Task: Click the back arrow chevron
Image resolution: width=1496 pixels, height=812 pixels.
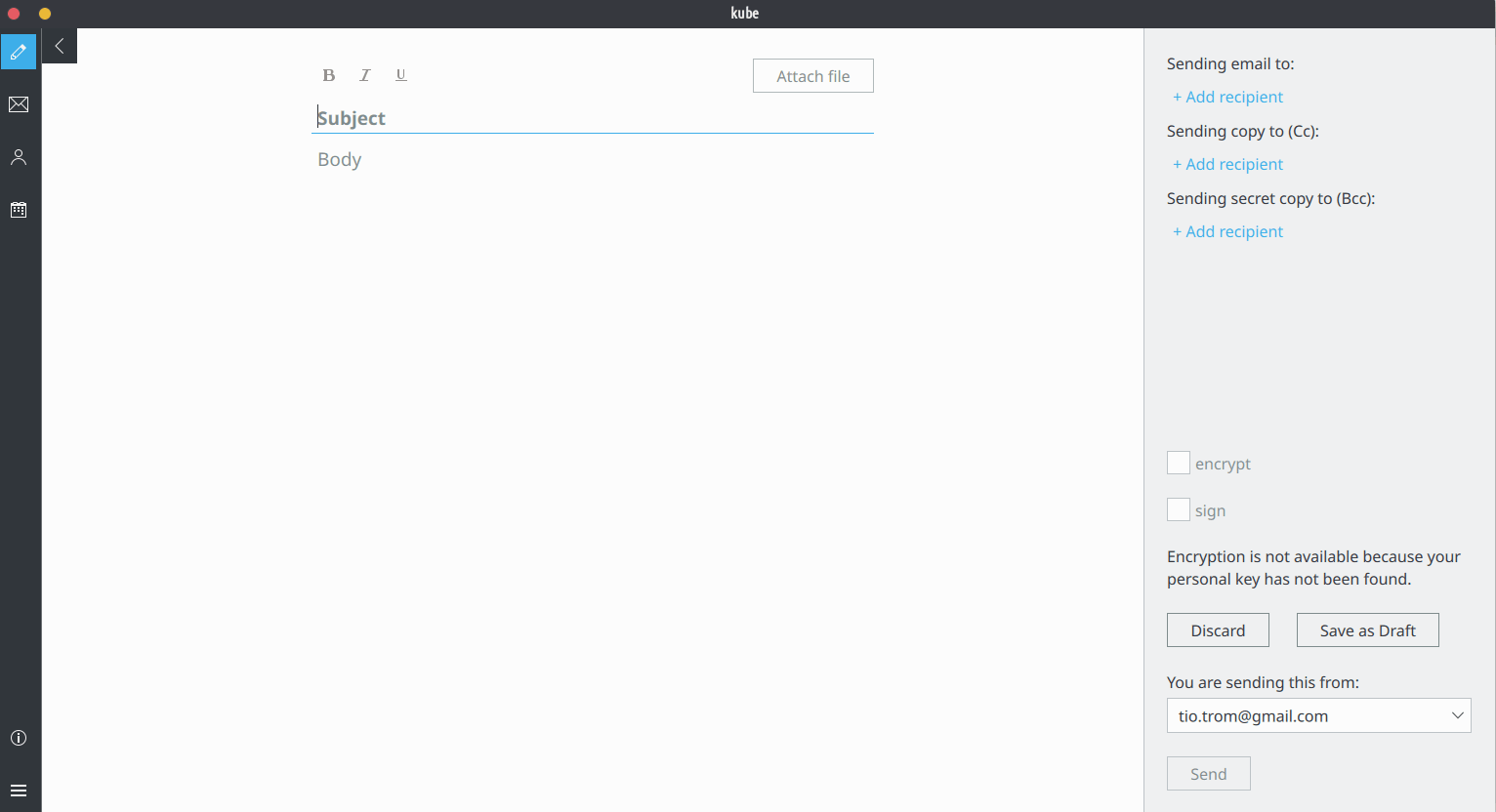Action: [60, 46]
